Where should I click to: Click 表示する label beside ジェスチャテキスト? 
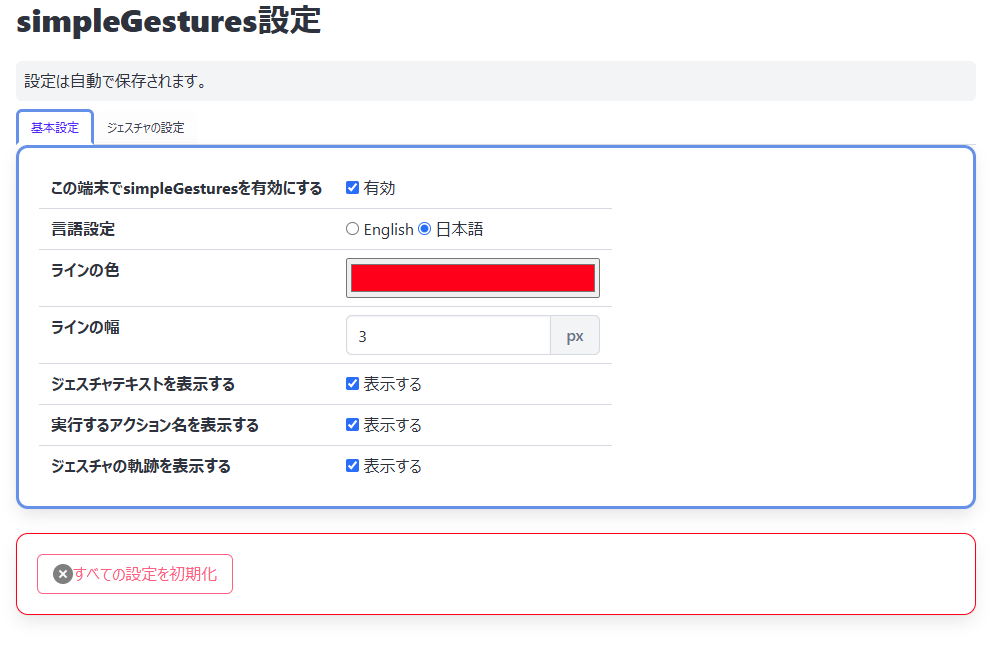tap(393, 385)
